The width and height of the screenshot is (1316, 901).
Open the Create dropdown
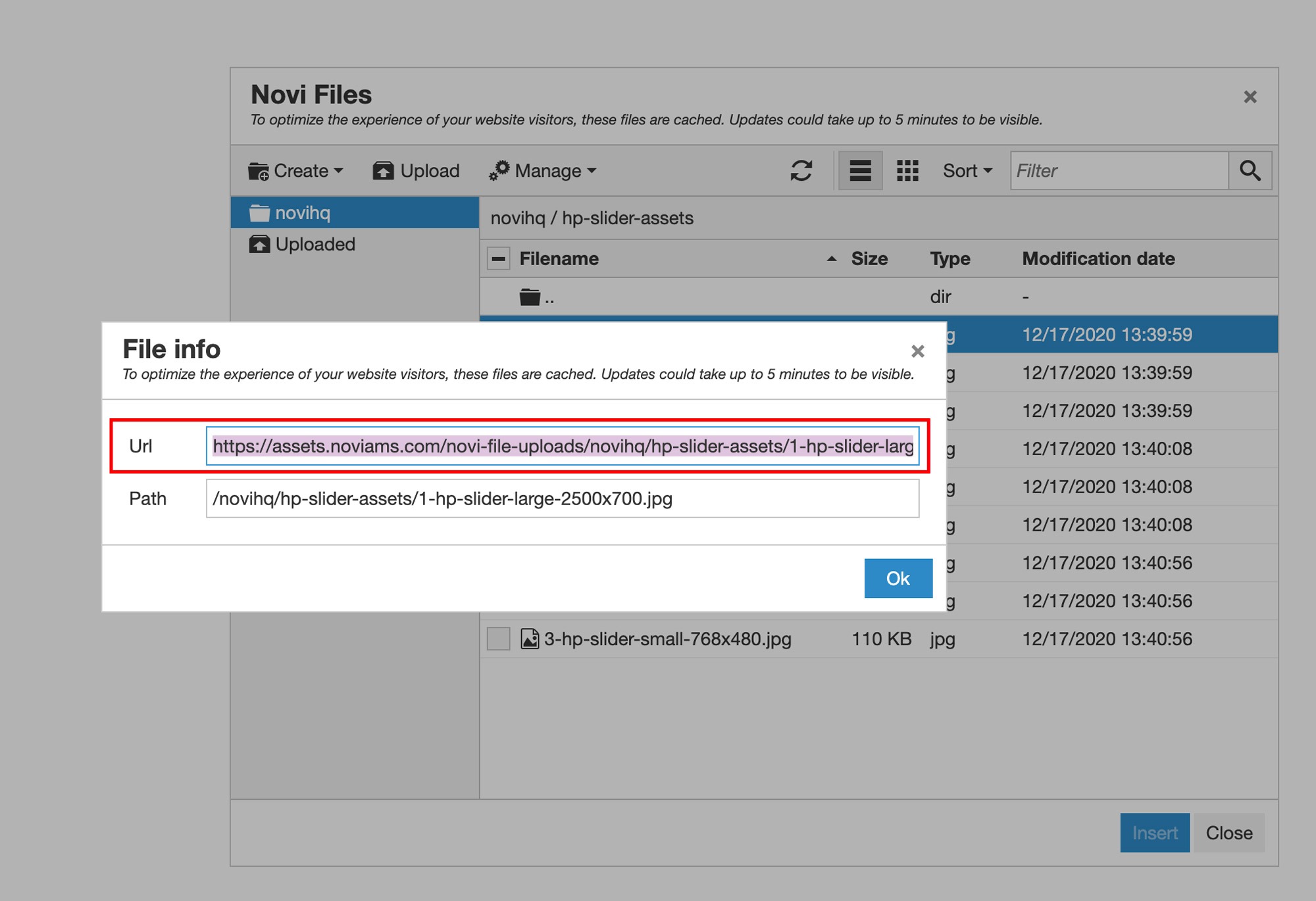pos(296,171)
